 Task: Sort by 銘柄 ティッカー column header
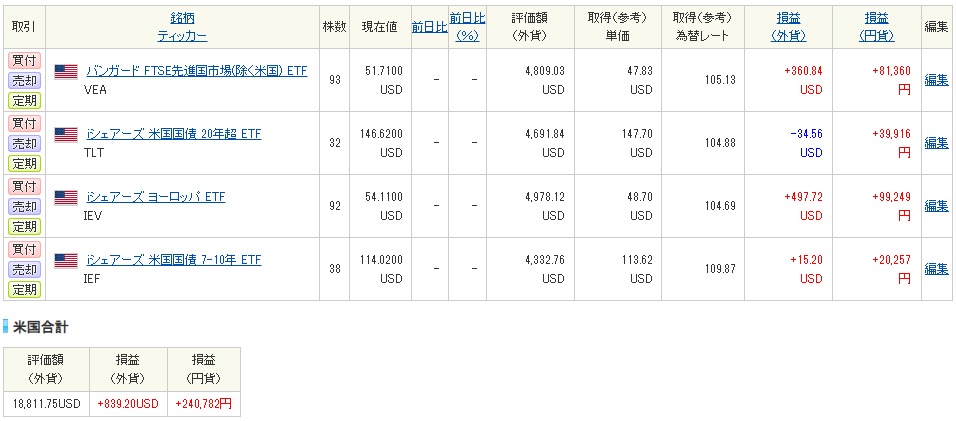[182, 27]
